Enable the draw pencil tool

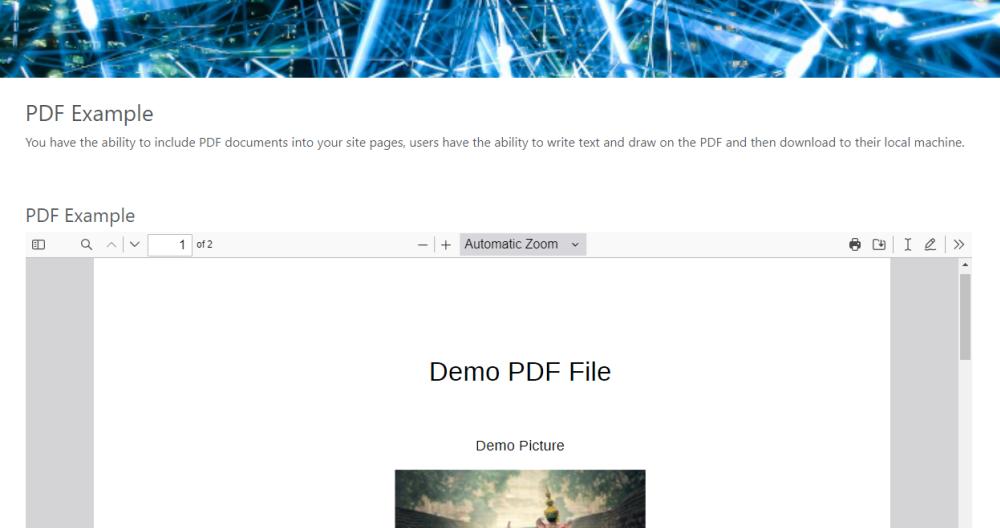pos(930,244)
